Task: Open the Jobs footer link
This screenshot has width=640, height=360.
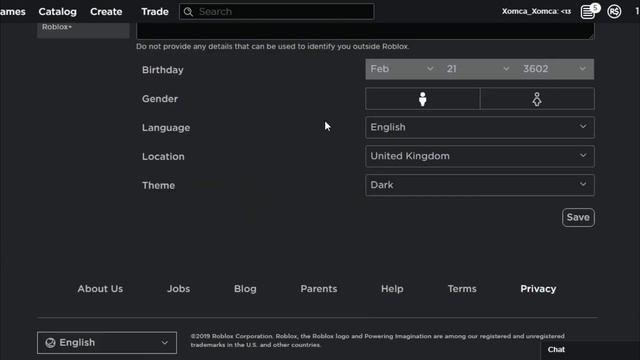Action: tap(178, 289)
